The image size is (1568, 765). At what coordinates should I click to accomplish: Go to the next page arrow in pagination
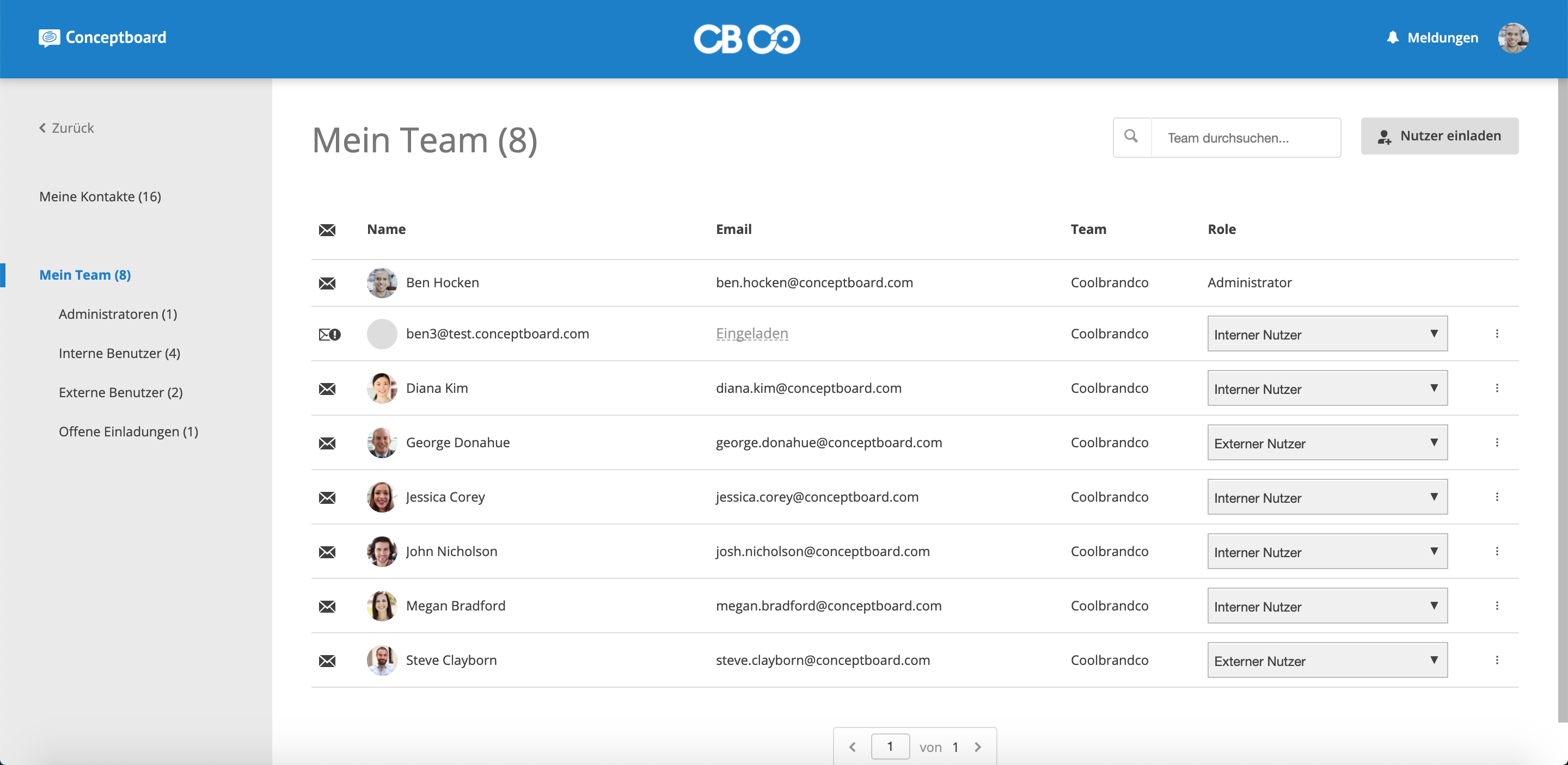click(978, 747)
